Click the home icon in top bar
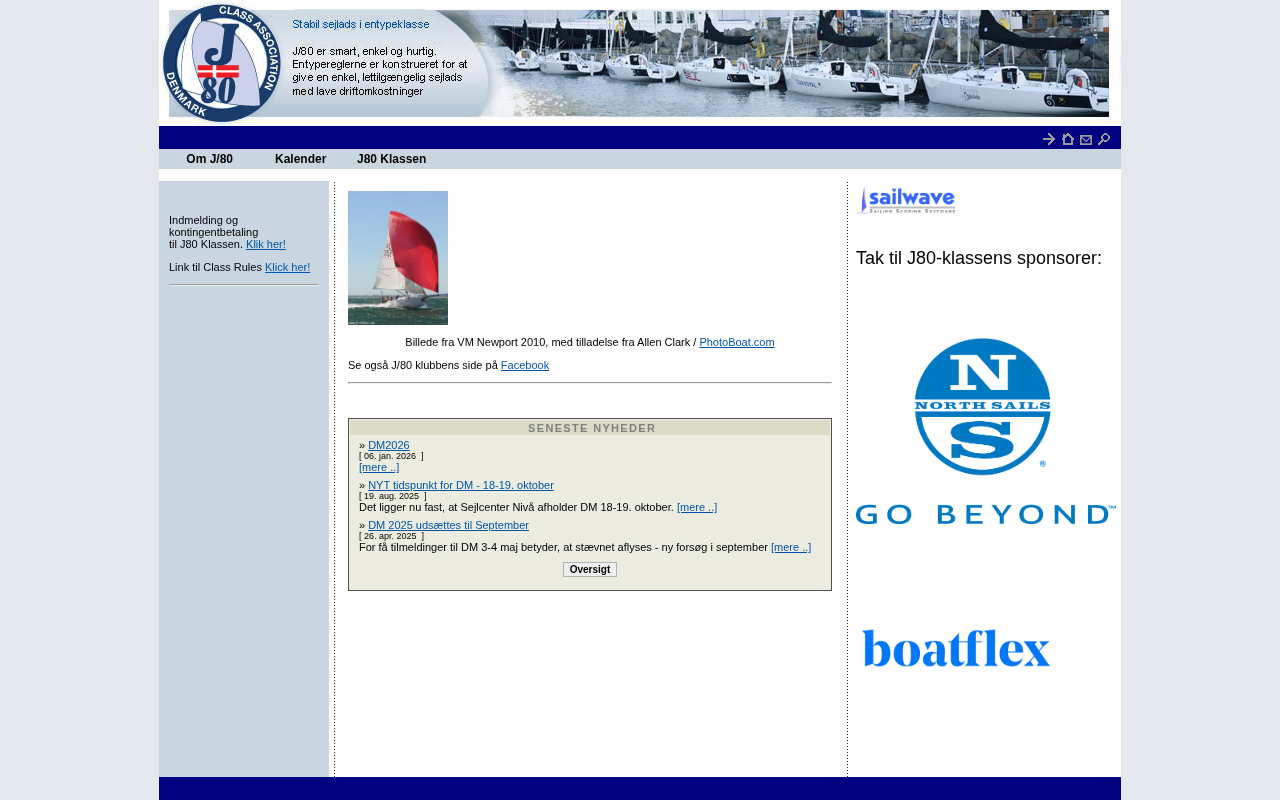This screenshot has width=1280, height=800. tap(1068, 139)
